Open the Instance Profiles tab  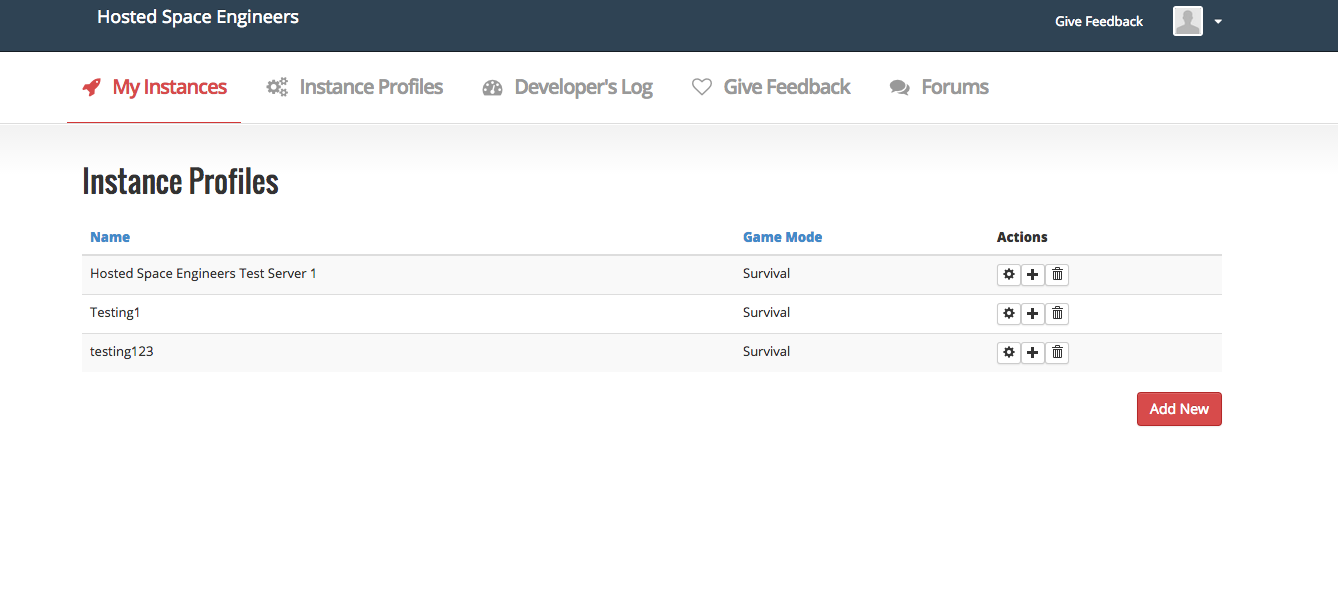355,87
